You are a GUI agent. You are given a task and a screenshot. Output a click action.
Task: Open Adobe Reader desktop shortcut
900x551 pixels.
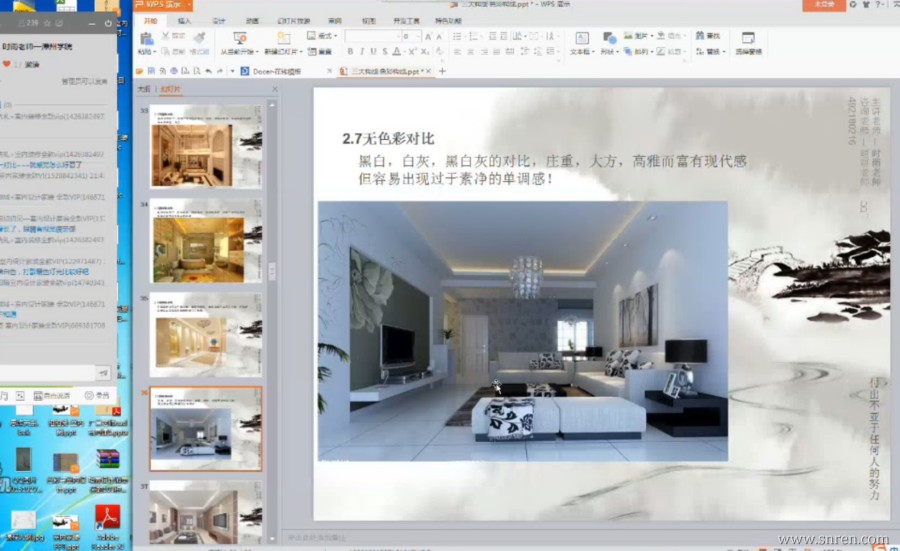click(x=107, y=527)
